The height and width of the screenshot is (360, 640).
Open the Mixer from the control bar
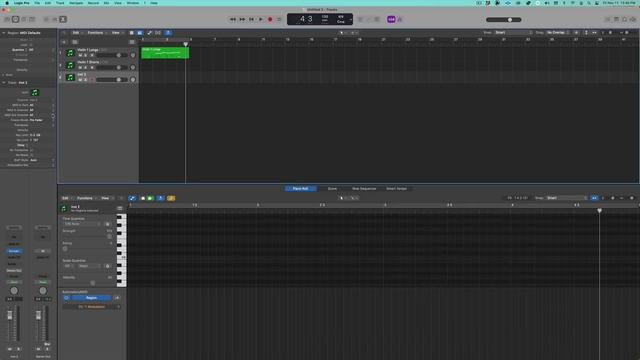[55, 19]
